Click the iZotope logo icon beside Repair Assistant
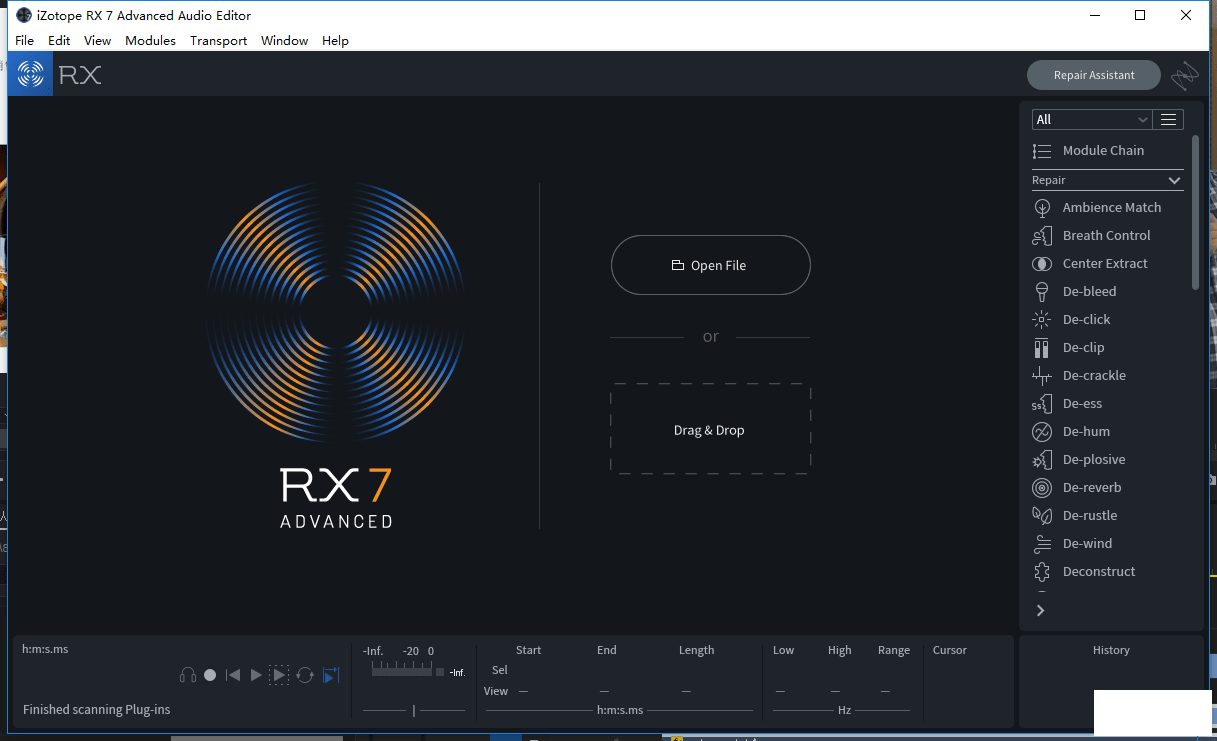Image resolution: width=1217 pixels, height=741 pixels. tap(1185, 75)
